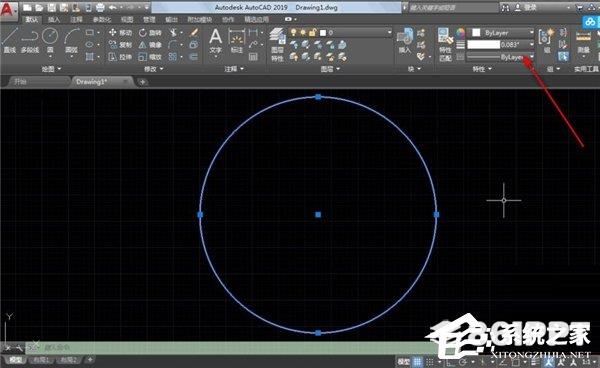This screenshot has height=368, width=600.
Task: Expand the Draw (绘图) panel
Action: 51,69
